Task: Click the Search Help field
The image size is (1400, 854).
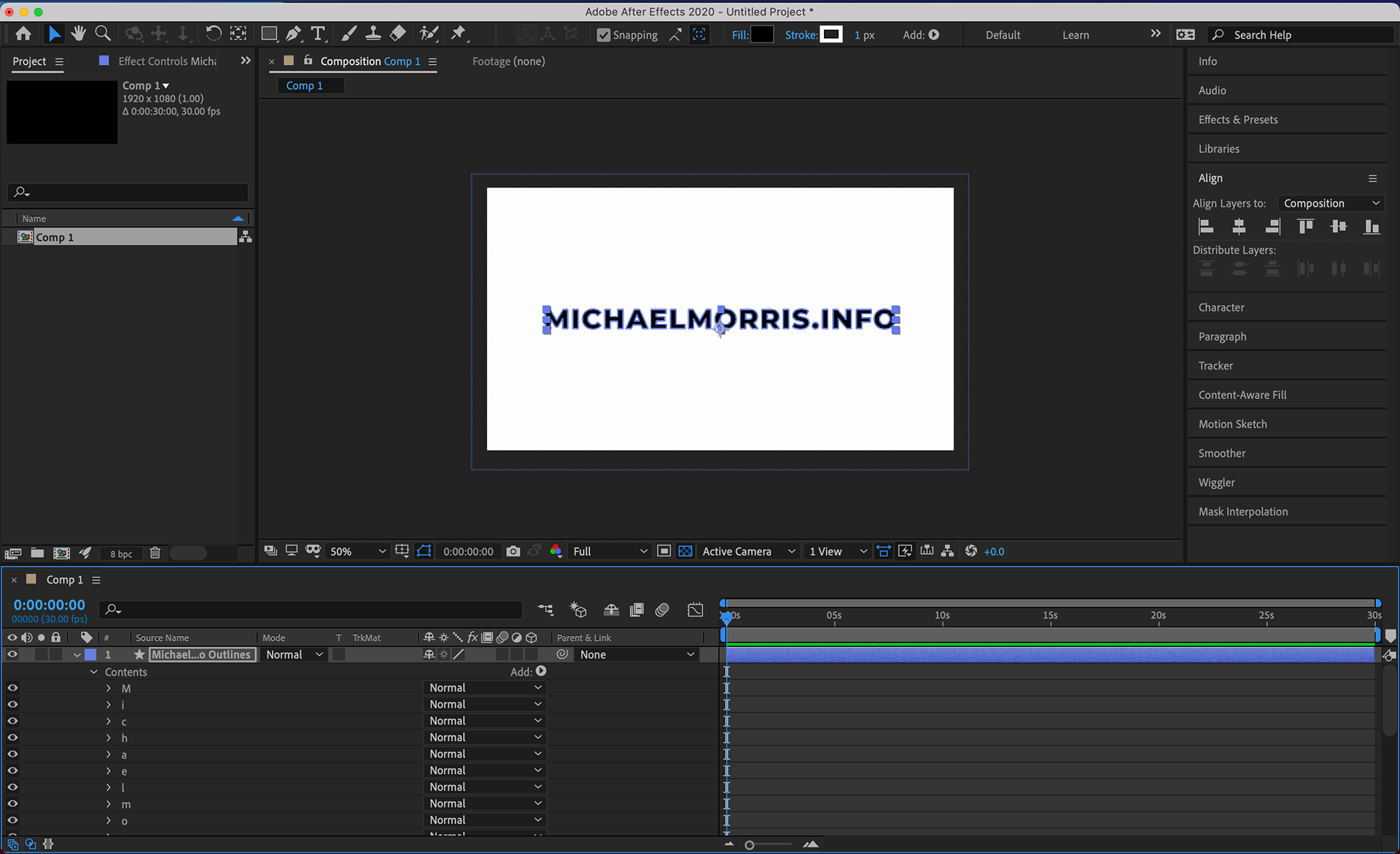Action: 1302,35
